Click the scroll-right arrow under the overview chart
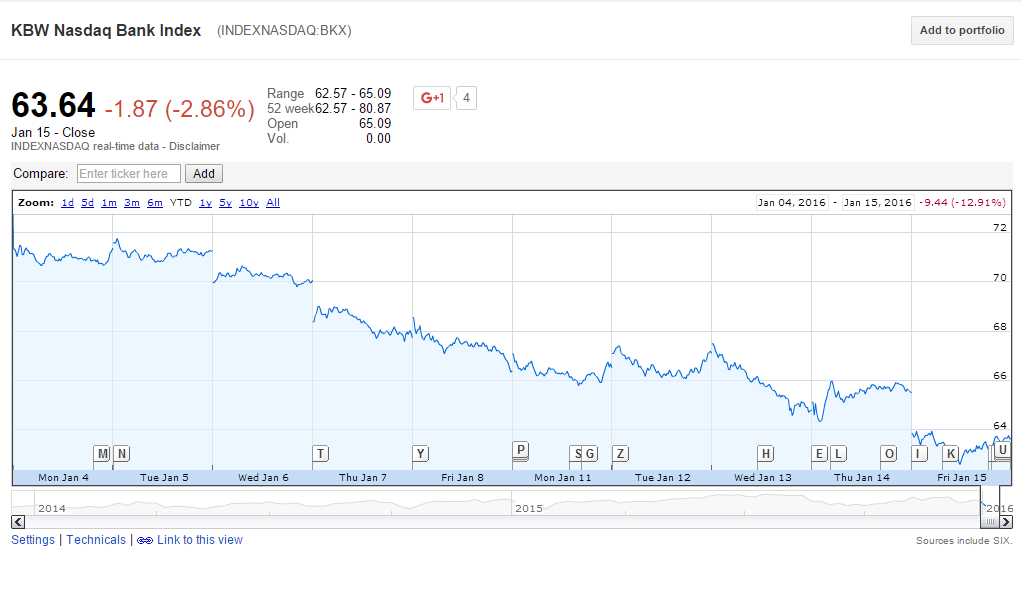The height and width of the screenshot is (598, 1022). 1006,522
